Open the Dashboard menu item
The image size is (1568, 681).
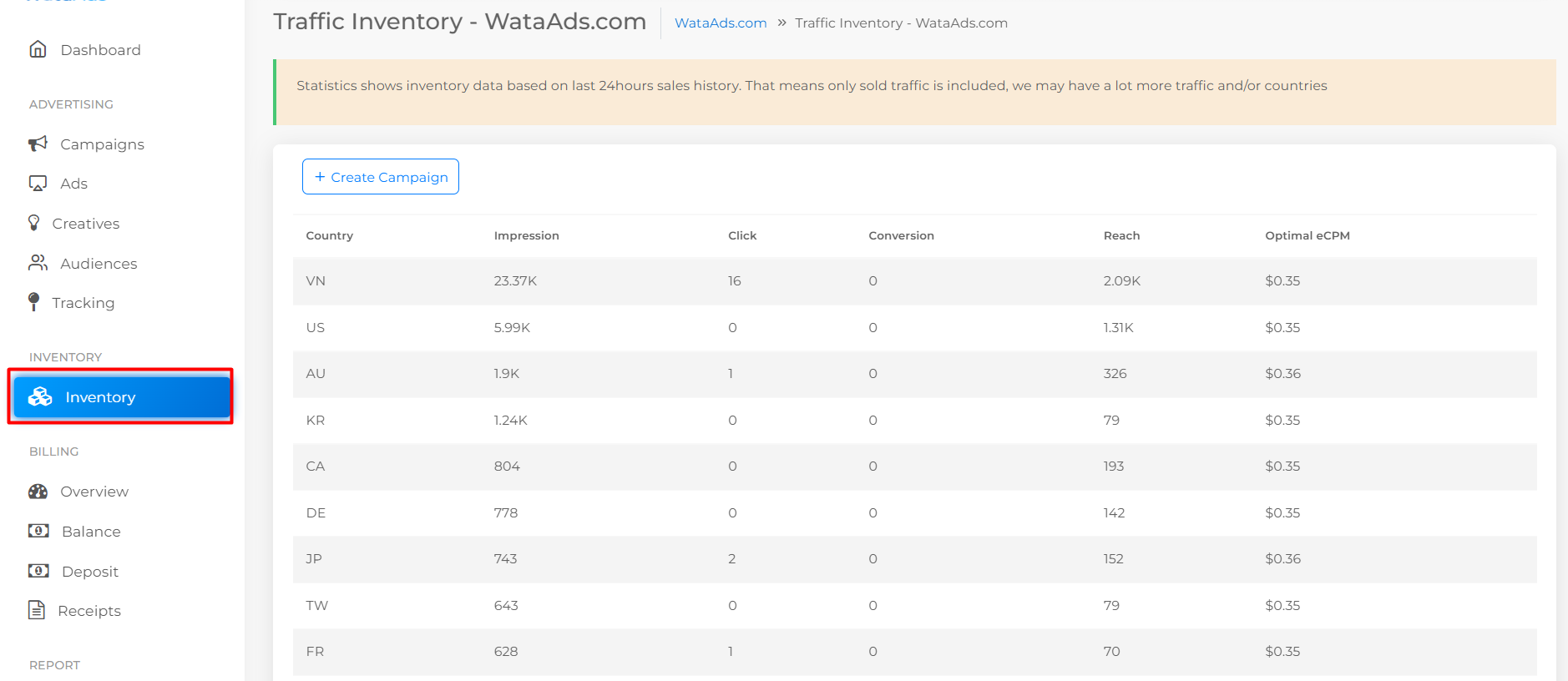(x=100, y=50)
